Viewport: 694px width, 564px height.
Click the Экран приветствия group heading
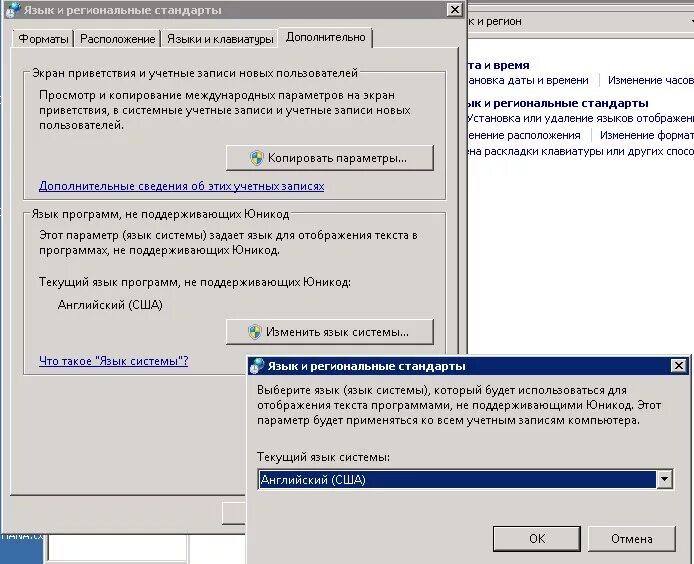click(x=195, y=73)
